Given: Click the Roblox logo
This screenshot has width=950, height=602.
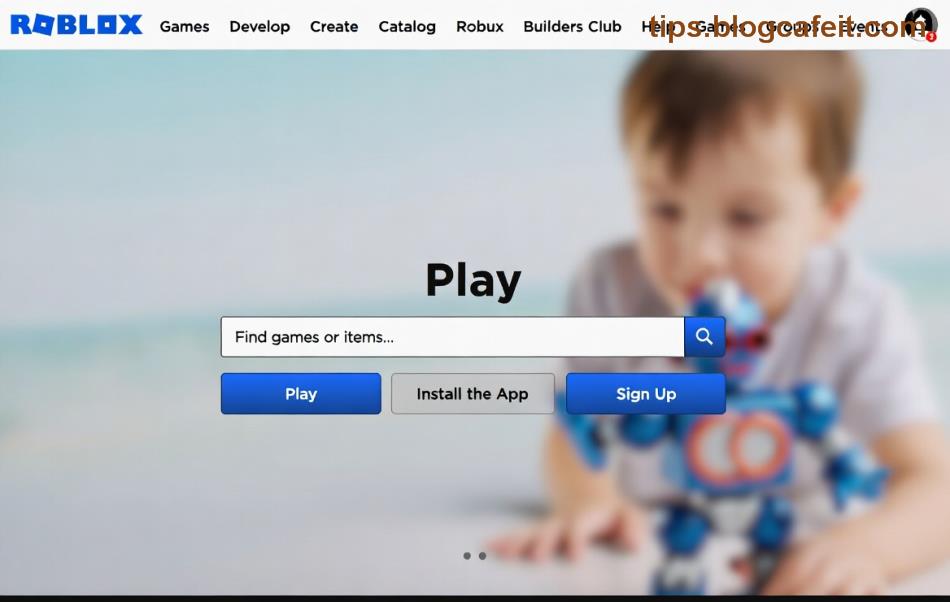Looking at the screenshot, I should [x=76, y=25].
